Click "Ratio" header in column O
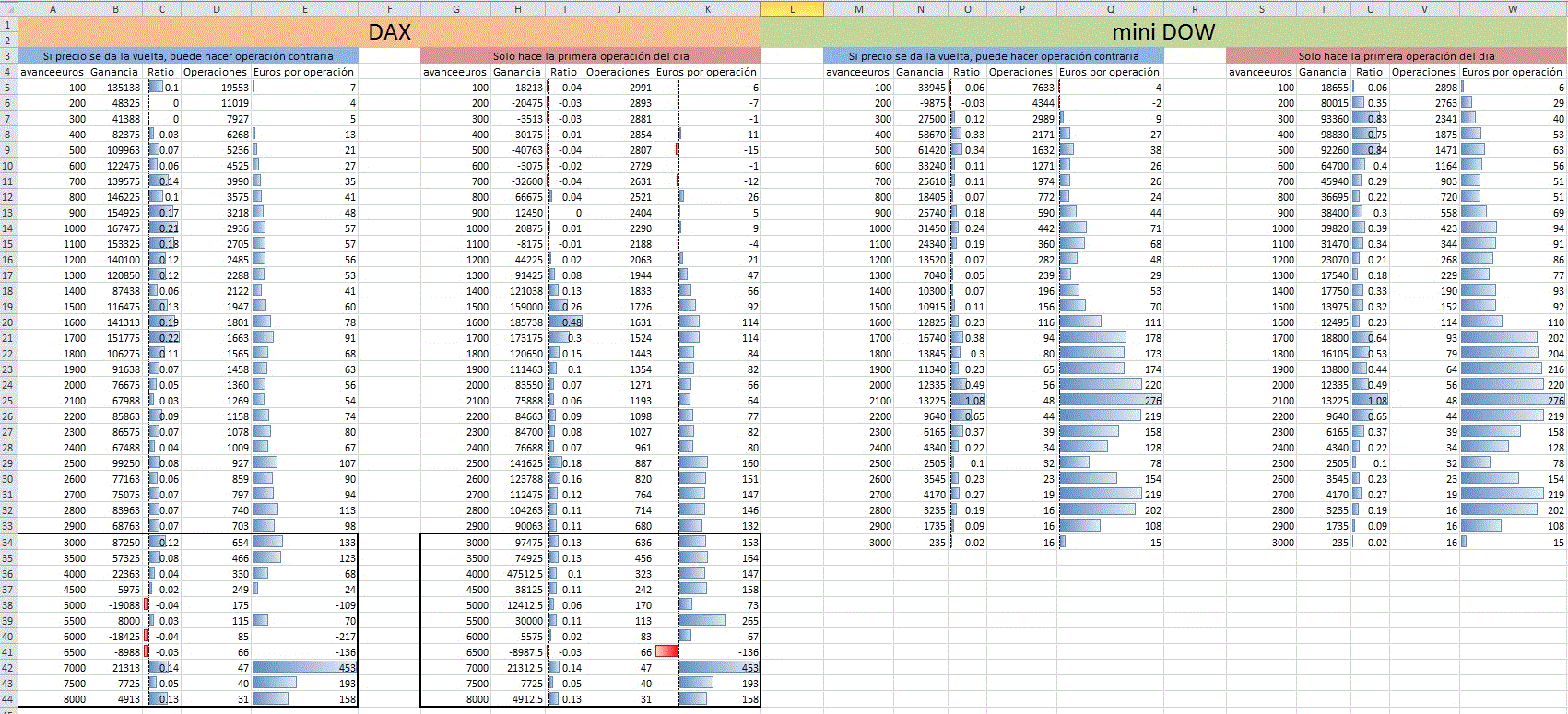 coord(967,72)
